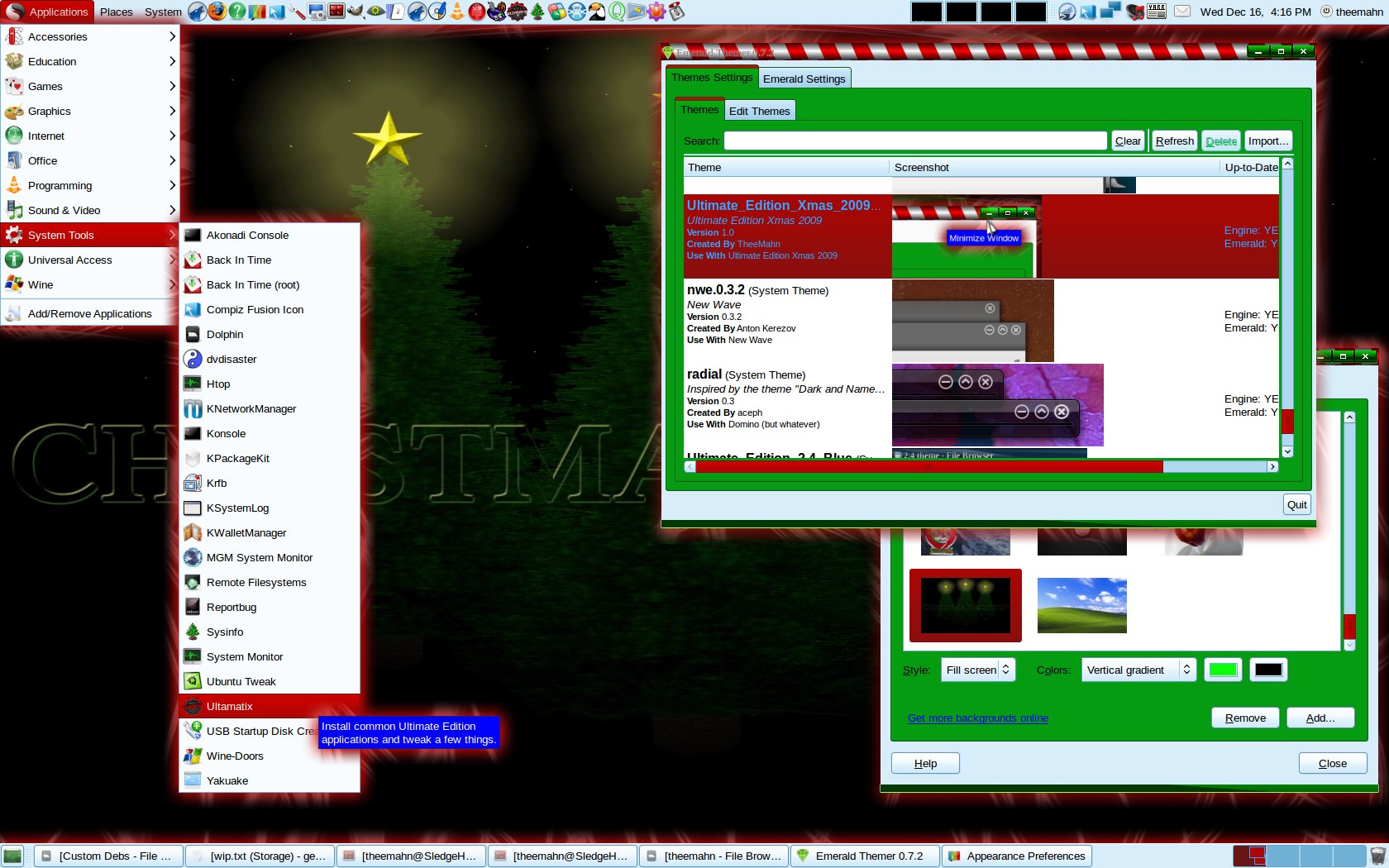Expand the Graphics submenu
This screenshot has width=1389, height=868.
click(90, 111)
